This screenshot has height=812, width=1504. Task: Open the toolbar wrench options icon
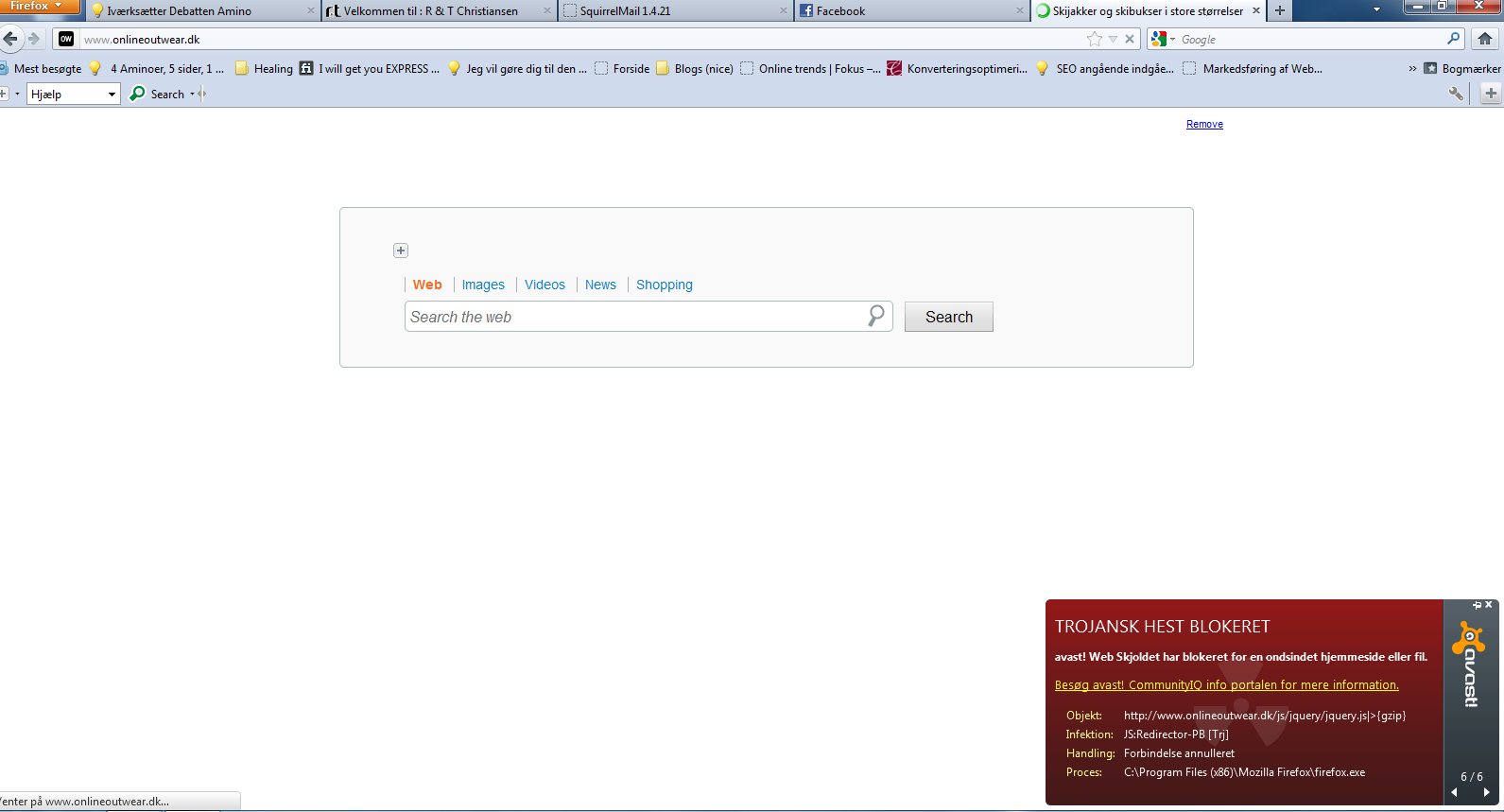coord(1456,94)
